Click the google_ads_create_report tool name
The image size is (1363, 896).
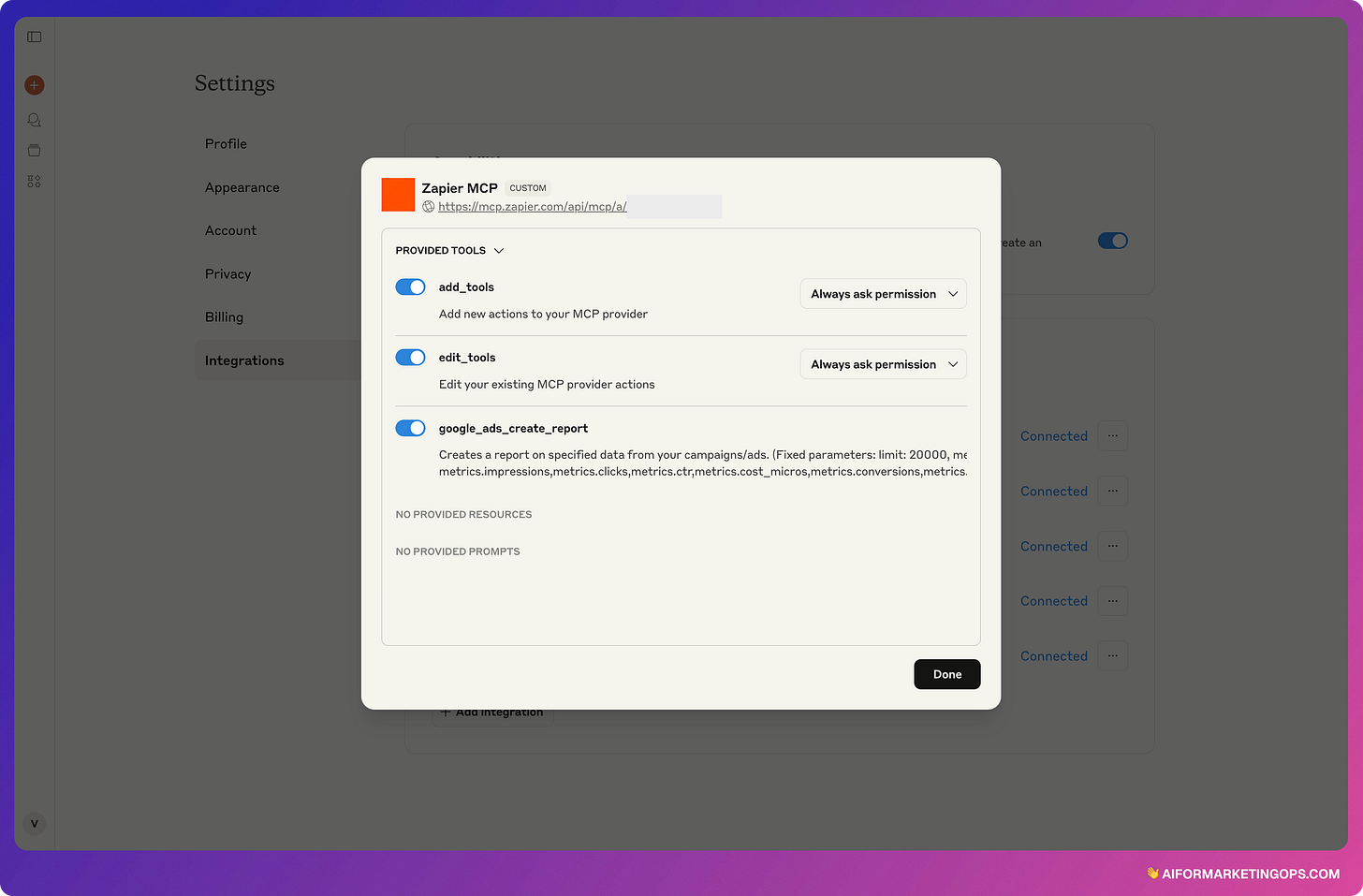coord(513,429)
